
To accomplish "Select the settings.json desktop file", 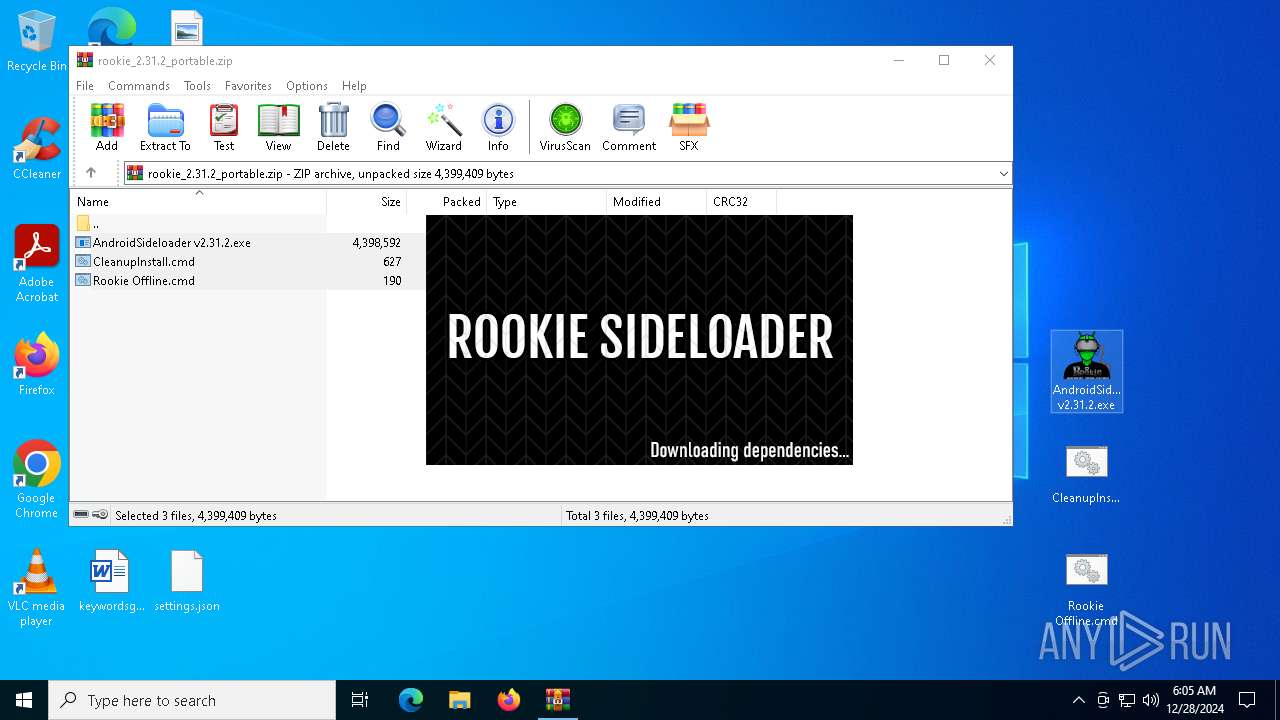I will 187,581.
